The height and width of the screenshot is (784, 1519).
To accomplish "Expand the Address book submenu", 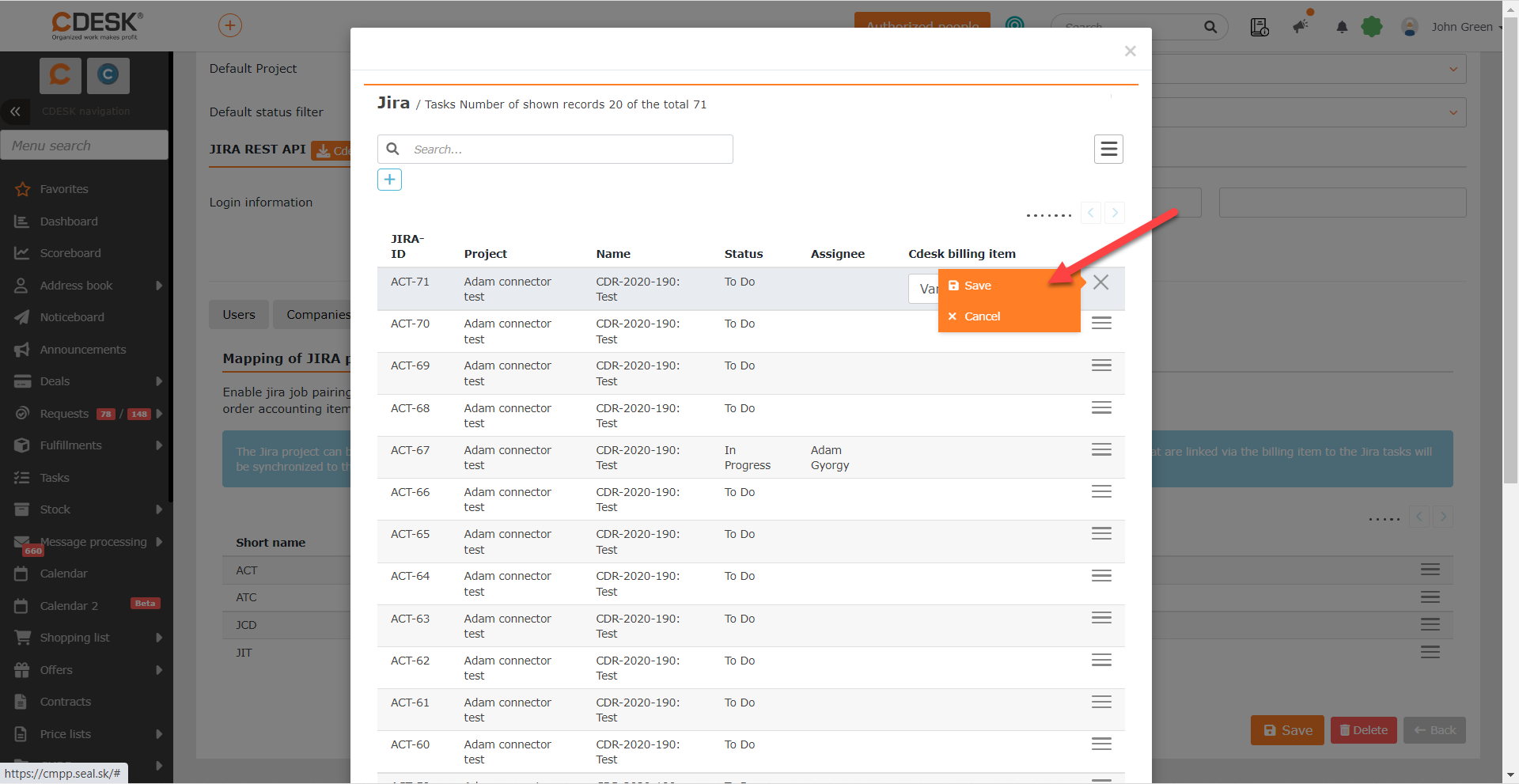I will point(159,286).
